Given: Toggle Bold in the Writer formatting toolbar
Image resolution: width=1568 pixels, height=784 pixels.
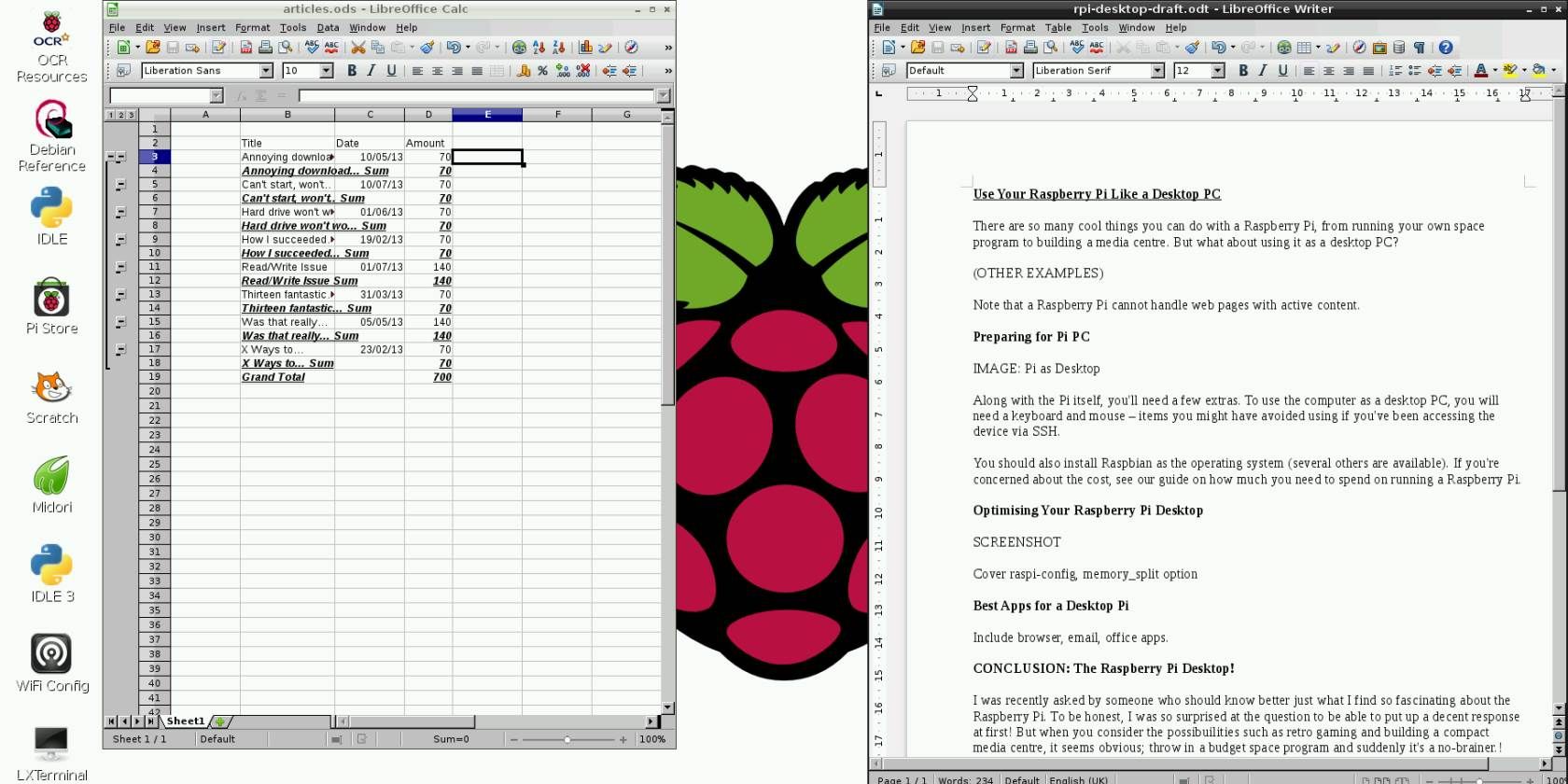Looking at the screenshot, I should coord(1243,71).
